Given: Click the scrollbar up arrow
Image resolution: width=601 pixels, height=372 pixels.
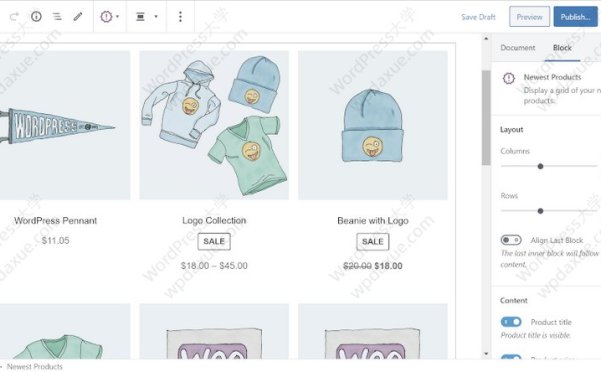Looking at the screenshot, I should click(x=486, y=38).
